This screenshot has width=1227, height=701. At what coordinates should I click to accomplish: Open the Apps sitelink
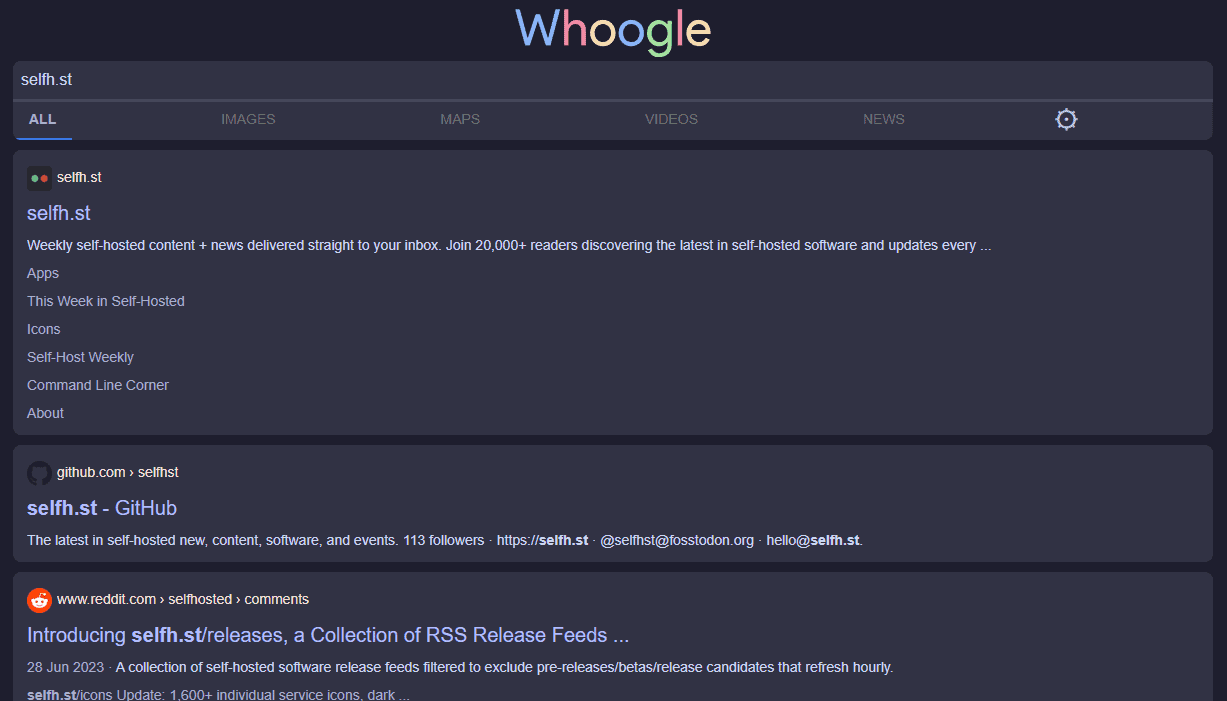point(43,274)
